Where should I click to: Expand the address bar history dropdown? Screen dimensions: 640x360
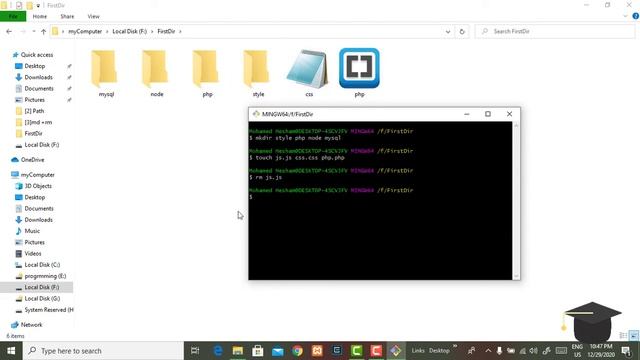tap(448, 31)
